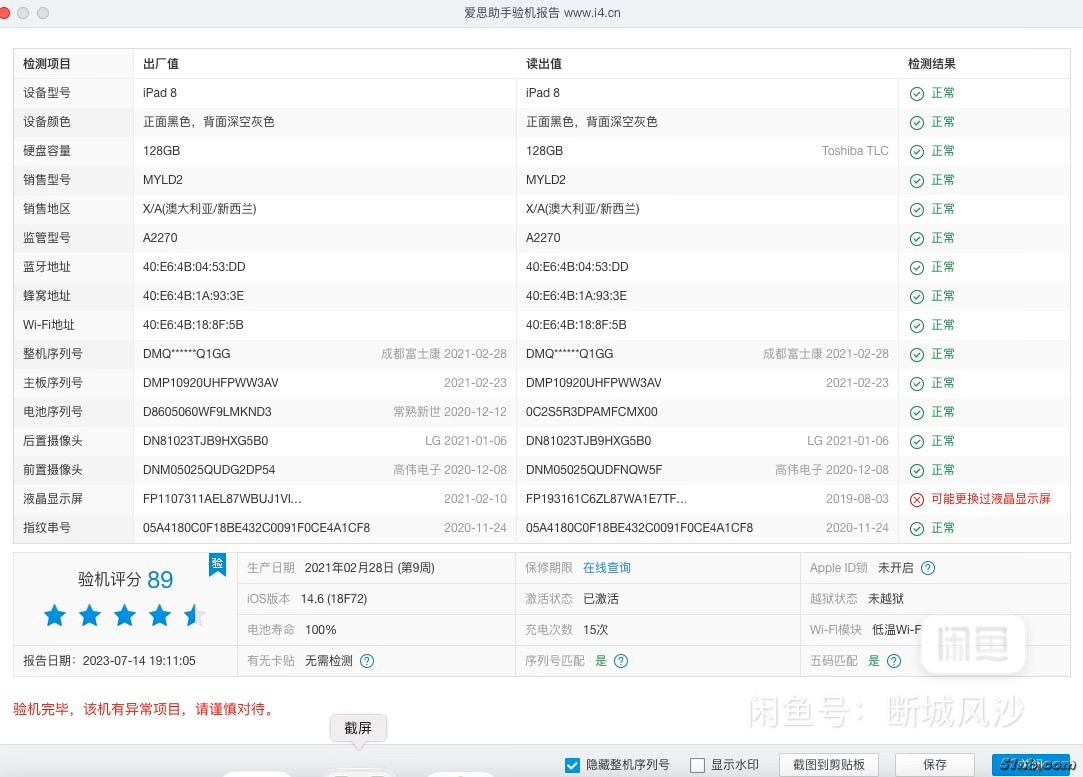Click the question mark next to 无需检测
The height and width of the screenshot is (777, 1083).
367,661
